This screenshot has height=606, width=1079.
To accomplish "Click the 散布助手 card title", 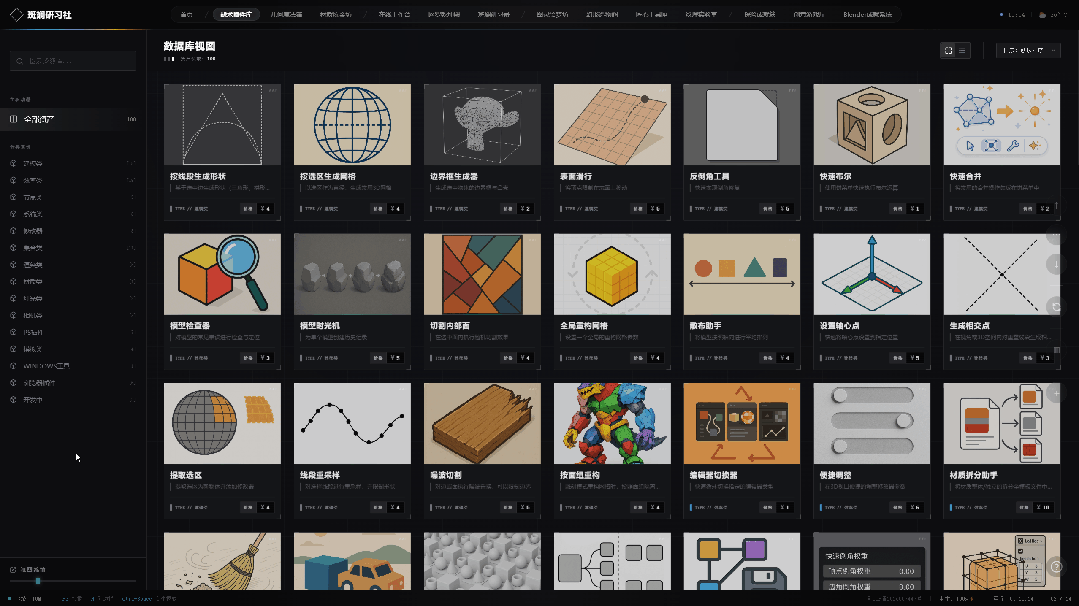I will pyautogui.click(x=706, y=326).
